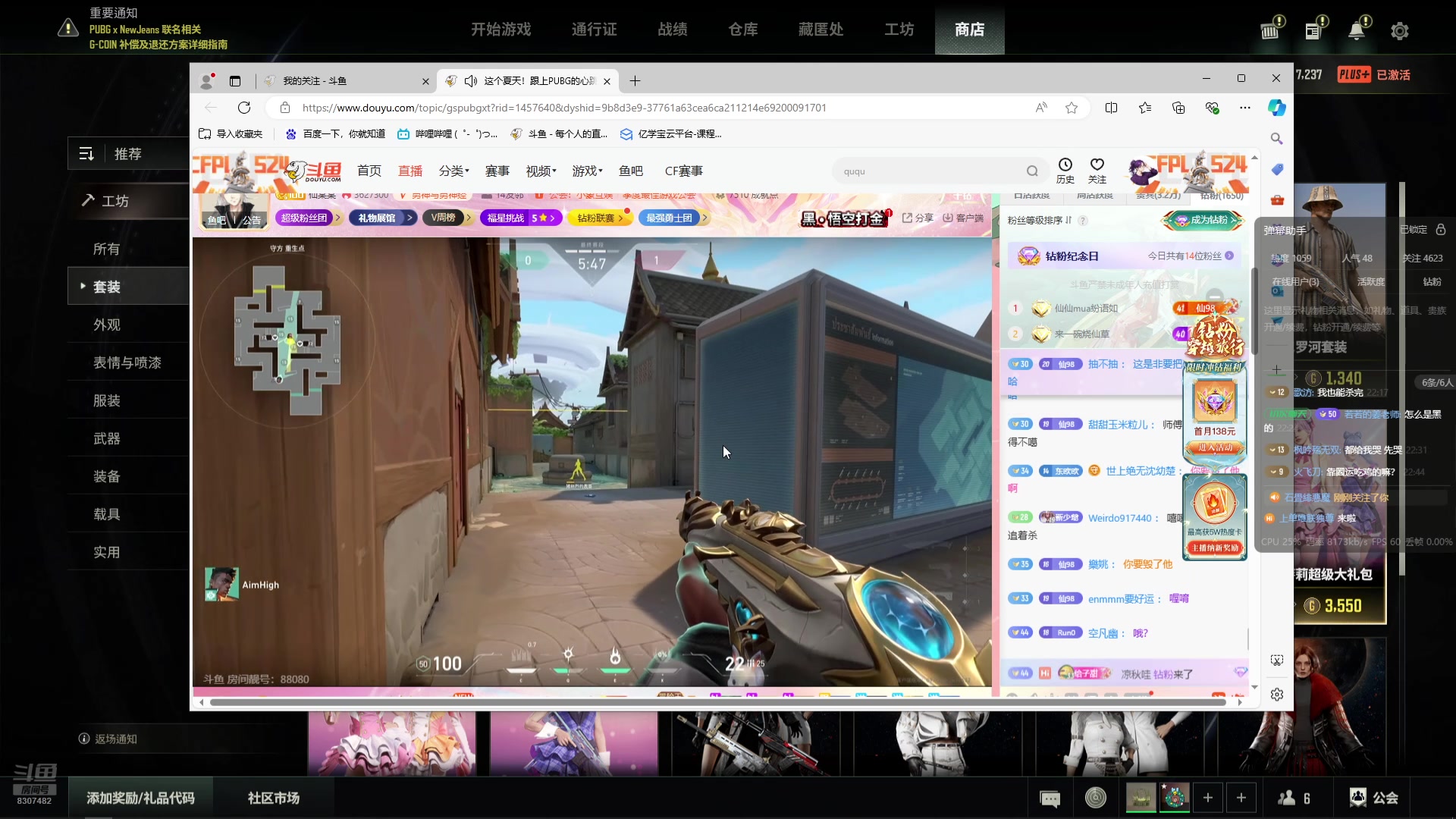This screenshot has height=819, width=1456.
Task: Click the browser address bar URL
Action: pos(564,108)
